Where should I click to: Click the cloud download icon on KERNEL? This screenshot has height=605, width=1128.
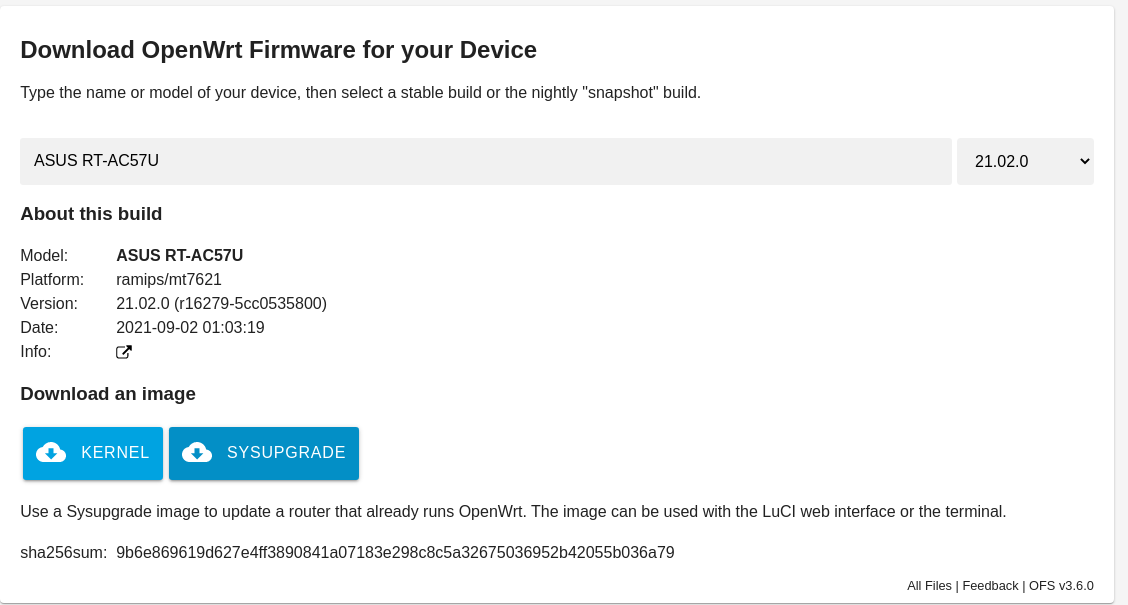pos(51,452)
